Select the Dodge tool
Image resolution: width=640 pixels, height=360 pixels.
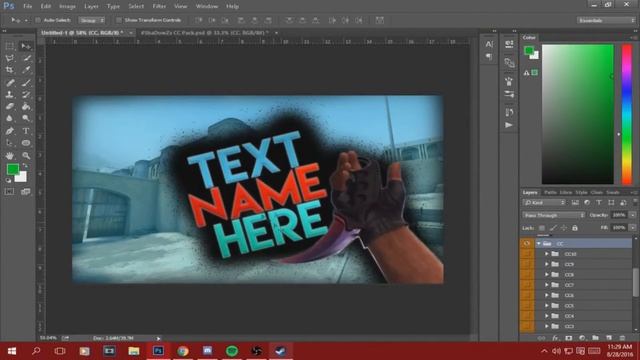click(26, 118)
